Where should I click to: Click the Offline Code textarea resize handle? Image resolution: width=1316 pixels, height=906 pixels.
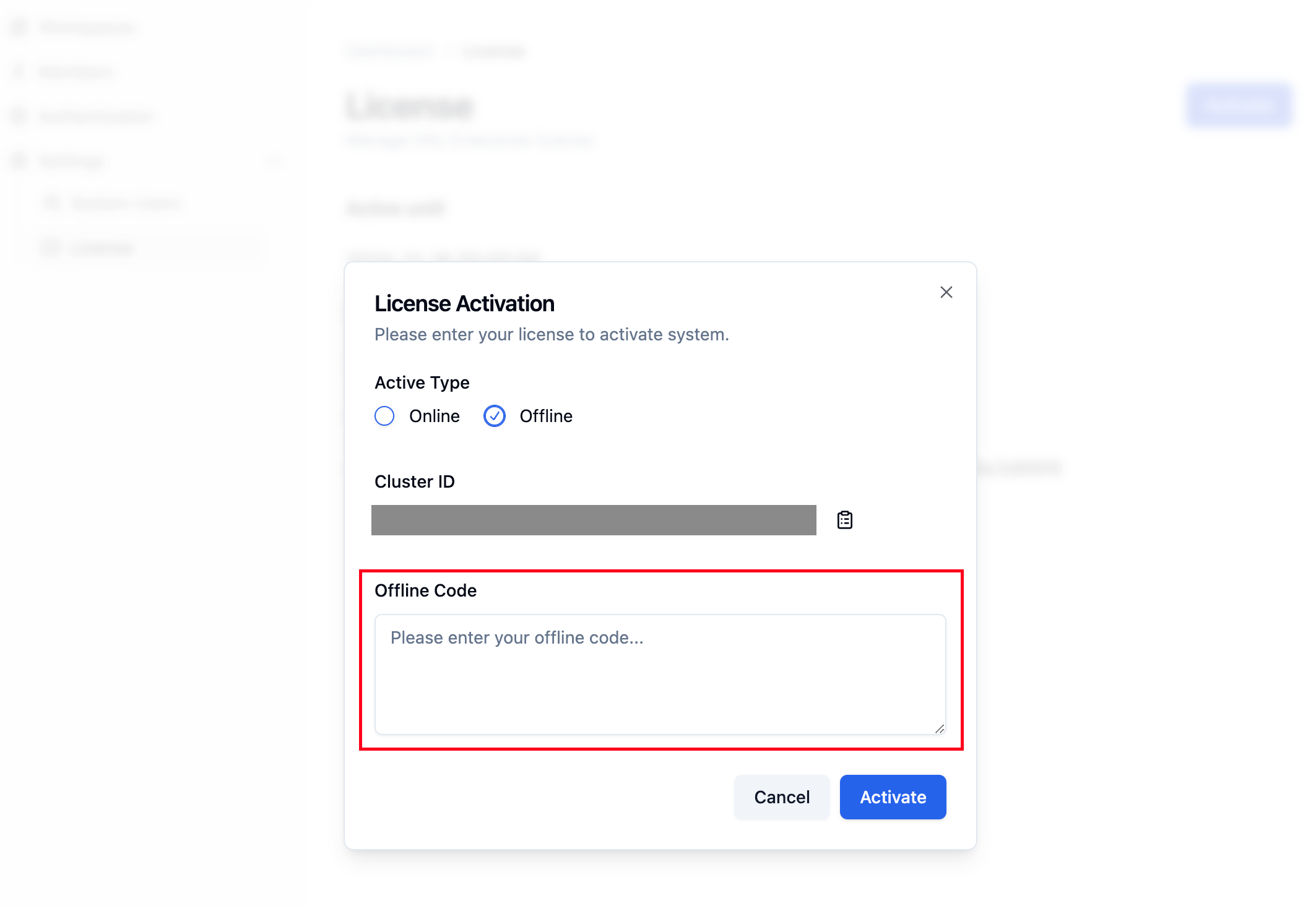tap(940, 729)
